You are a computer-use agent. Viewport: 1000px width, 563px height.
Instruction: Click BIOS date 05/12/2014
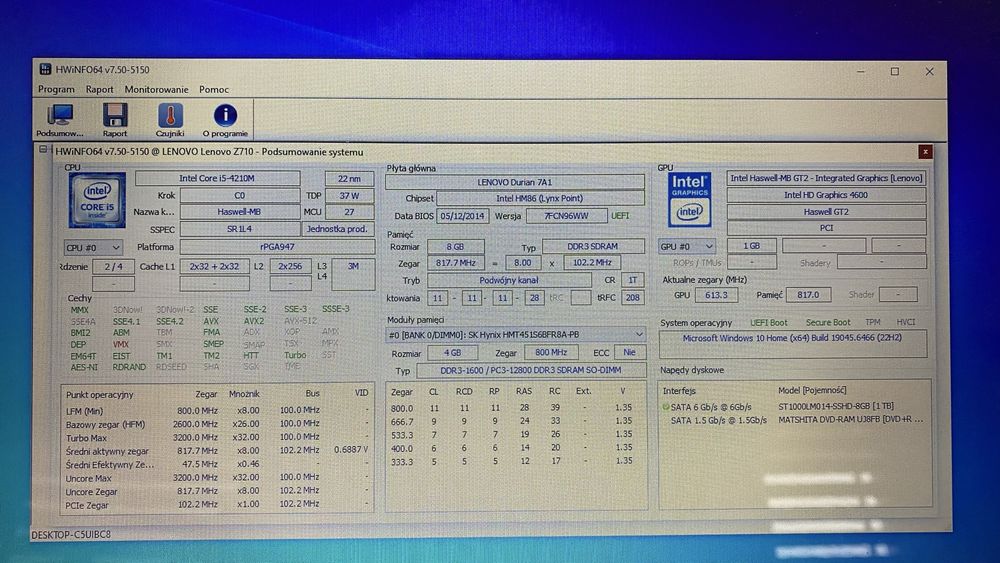click(x=462, y=216)
